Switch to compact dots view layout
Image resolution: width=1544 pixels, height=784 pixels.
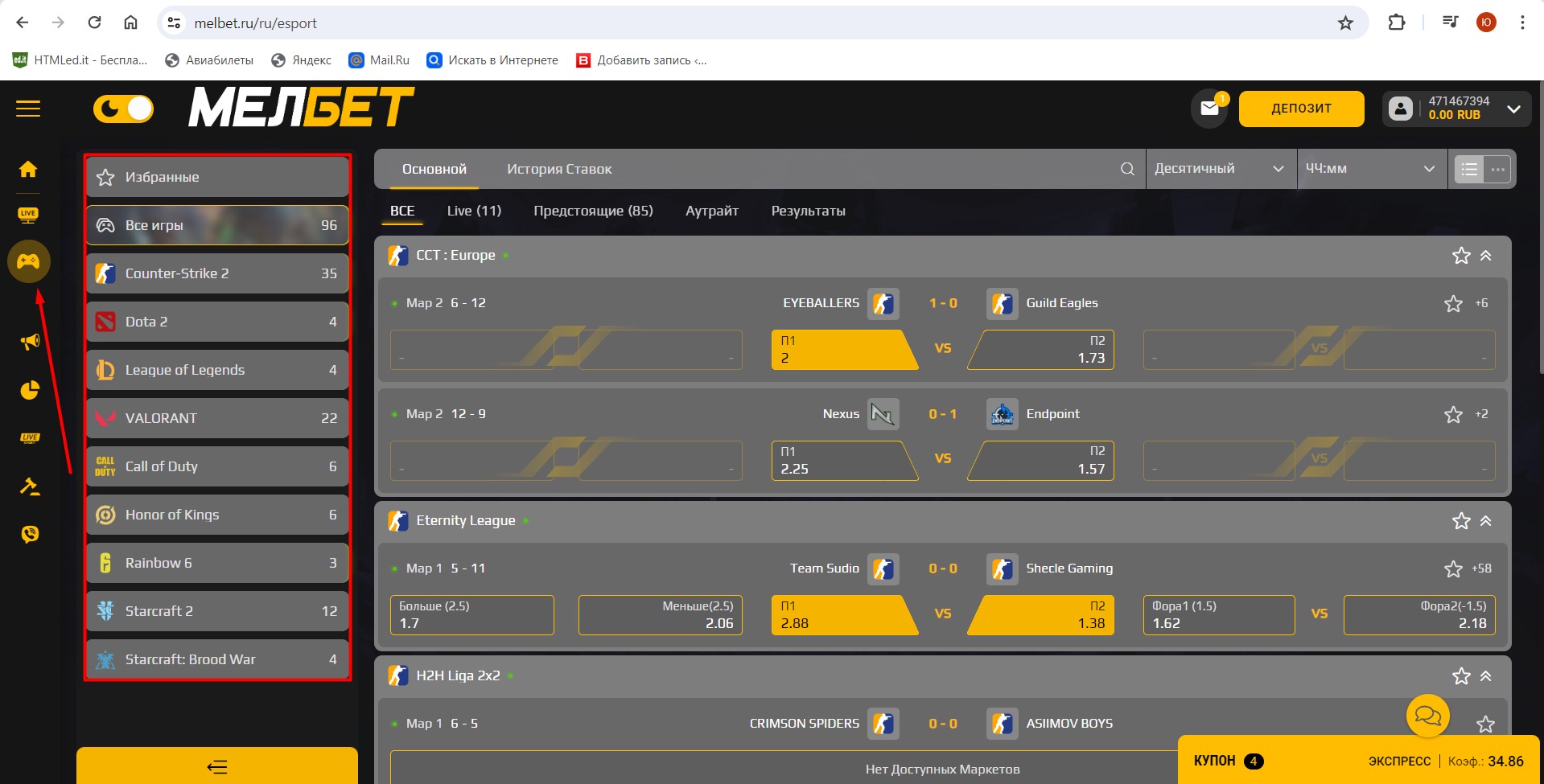[x=1497, y=169]
